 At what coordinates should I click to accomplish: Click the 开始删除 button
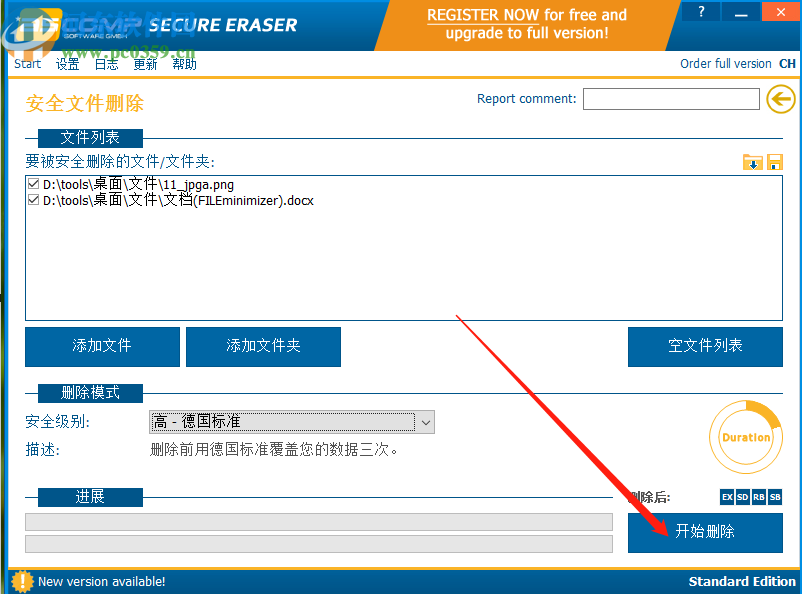(705, 532)
